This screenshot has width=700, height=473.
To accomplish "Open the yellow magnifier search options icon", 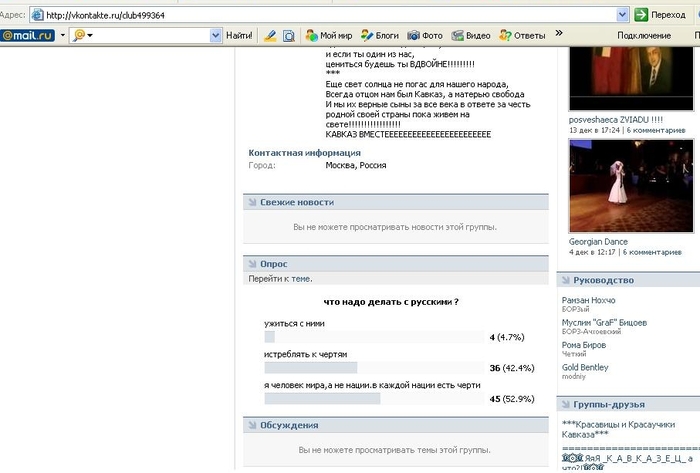I will click(82, 35).
